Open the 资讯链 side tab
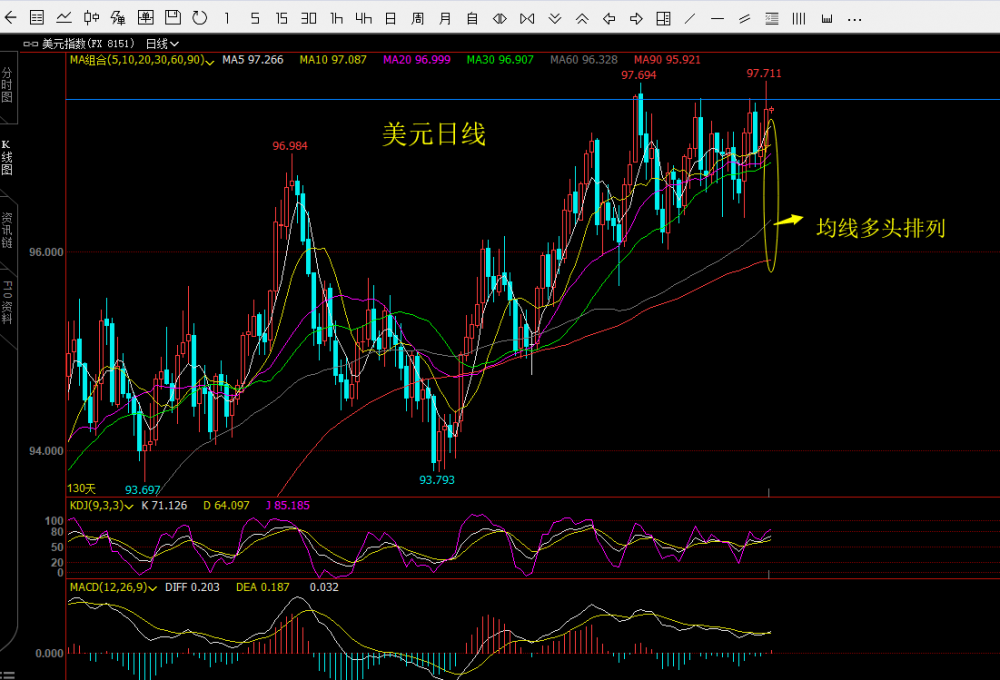Viewport: 1000px width, 680px height. [x=7, y=230]
